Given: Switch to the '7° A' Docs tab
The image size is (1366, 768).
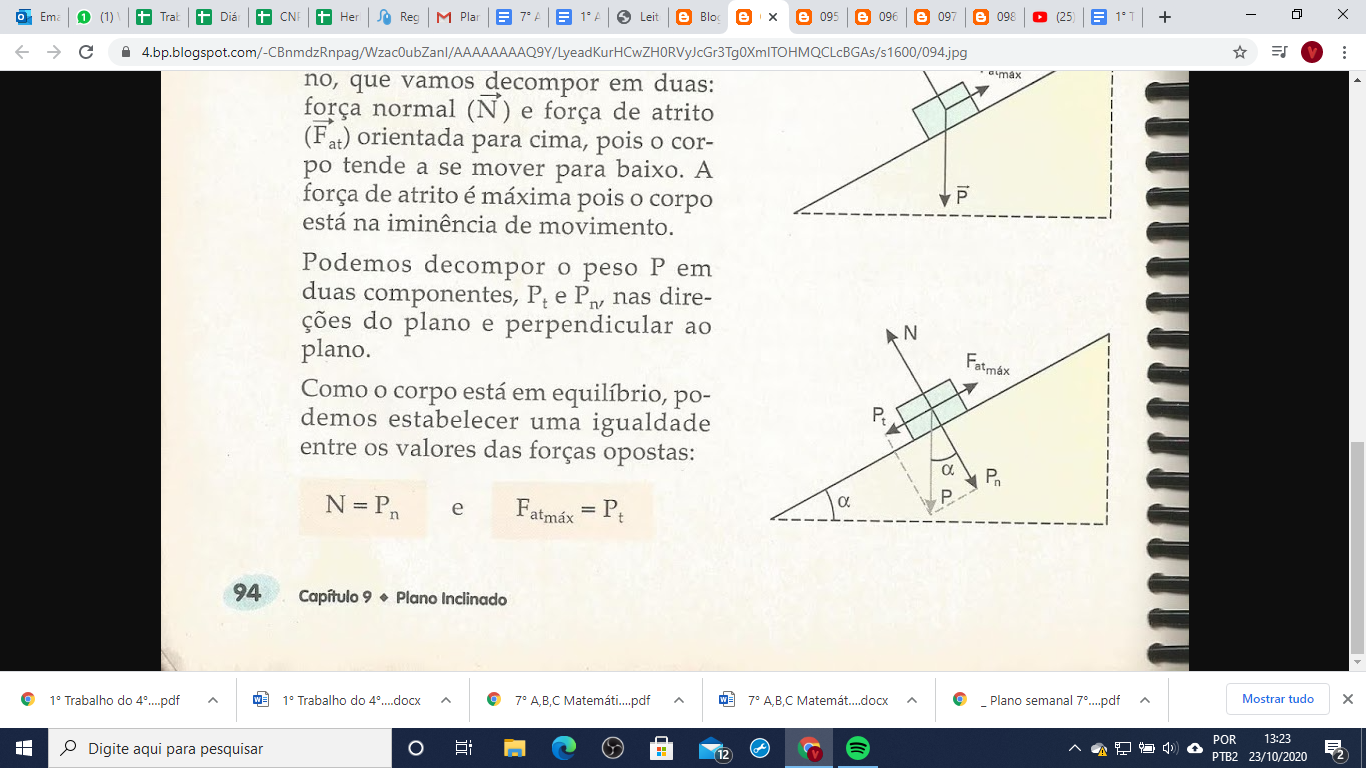Looking at the screenshot, I should coord(517,17).
